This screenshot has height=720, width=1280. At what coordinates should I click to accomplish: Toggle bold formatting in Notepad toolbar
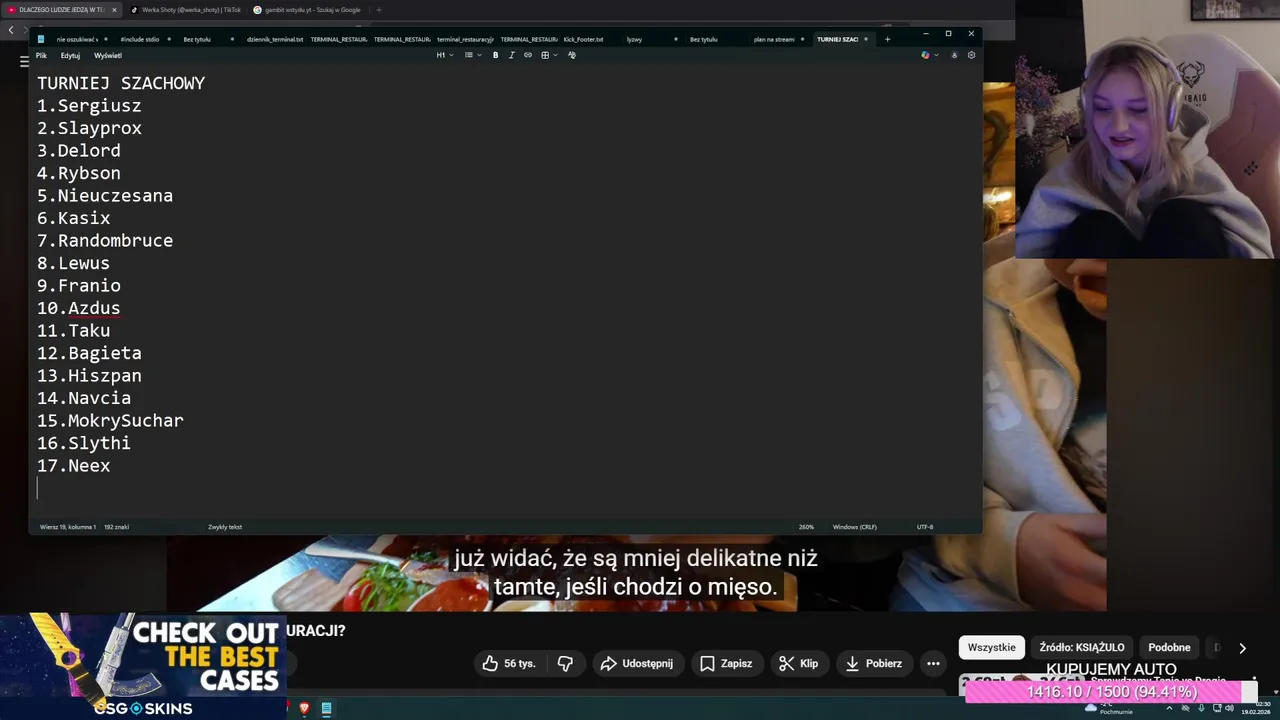click(495, 55)
